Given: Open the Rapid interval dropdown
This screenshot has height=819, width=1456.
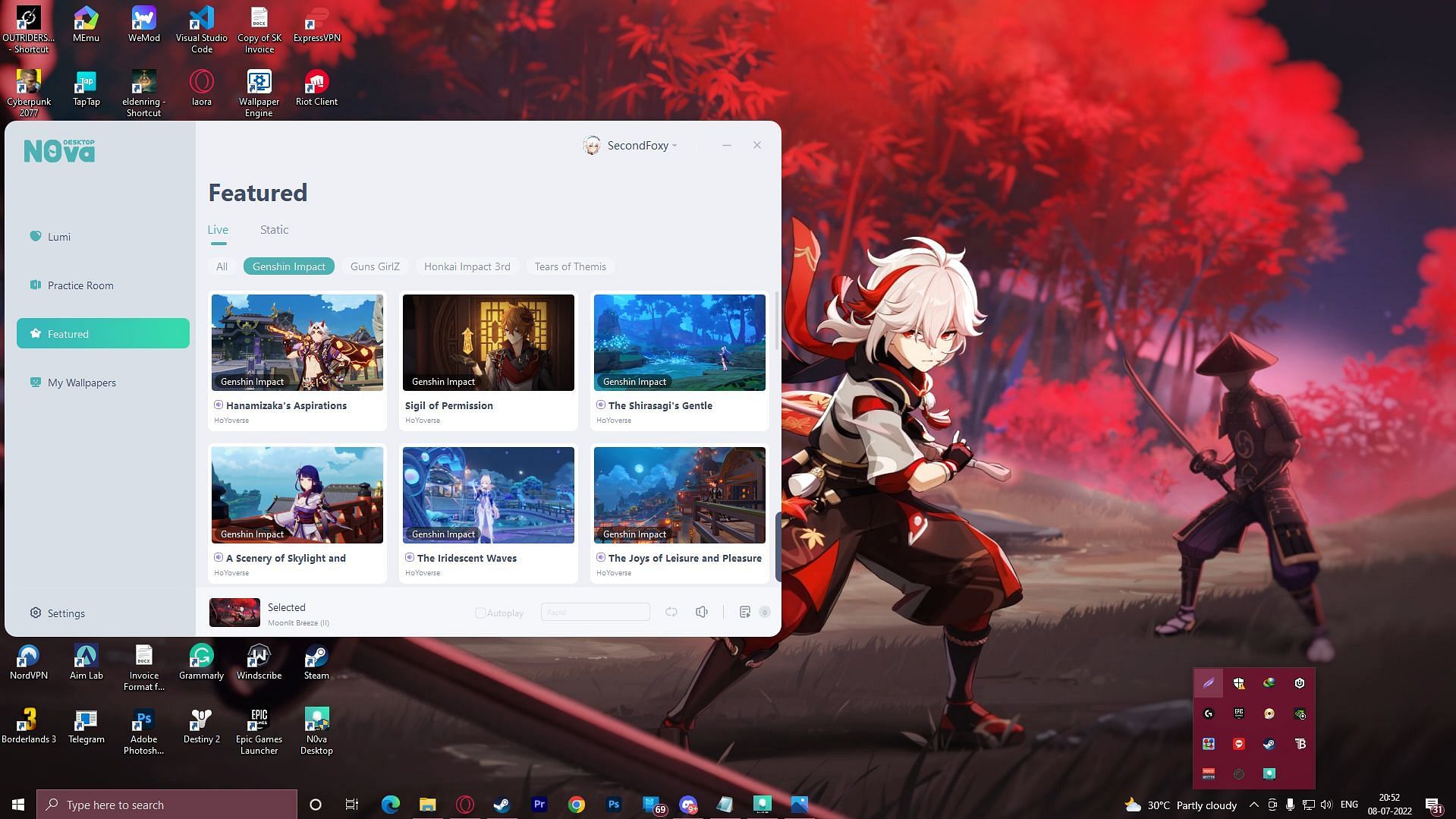Looking at the screenshot, I should click(595, 613).
